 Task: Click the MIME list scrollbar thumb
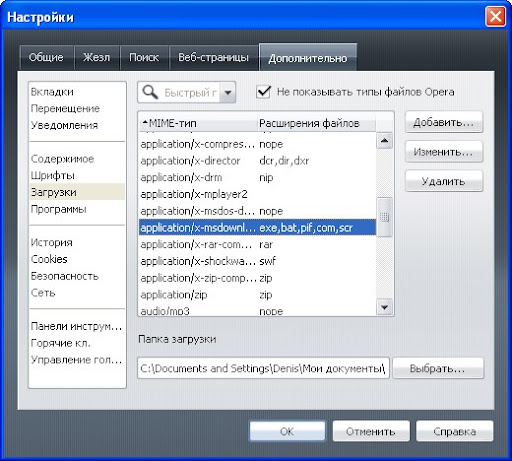point(384,217)
